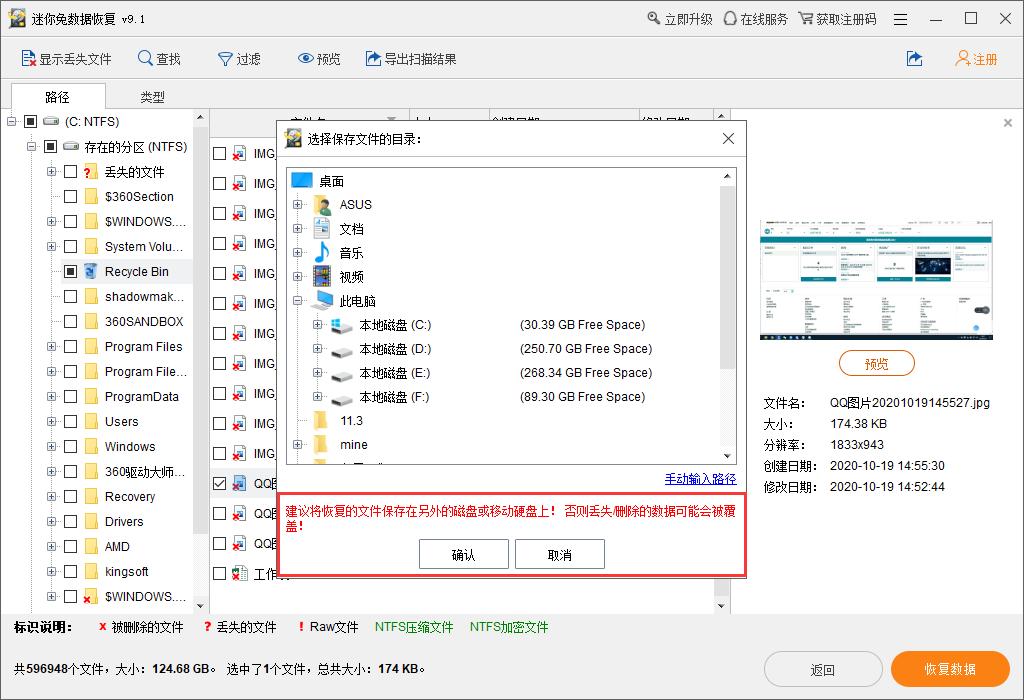Click the blue share icon above the preview pane
The width and height of the screenshot is (1024, 700).
pos(915,59)
